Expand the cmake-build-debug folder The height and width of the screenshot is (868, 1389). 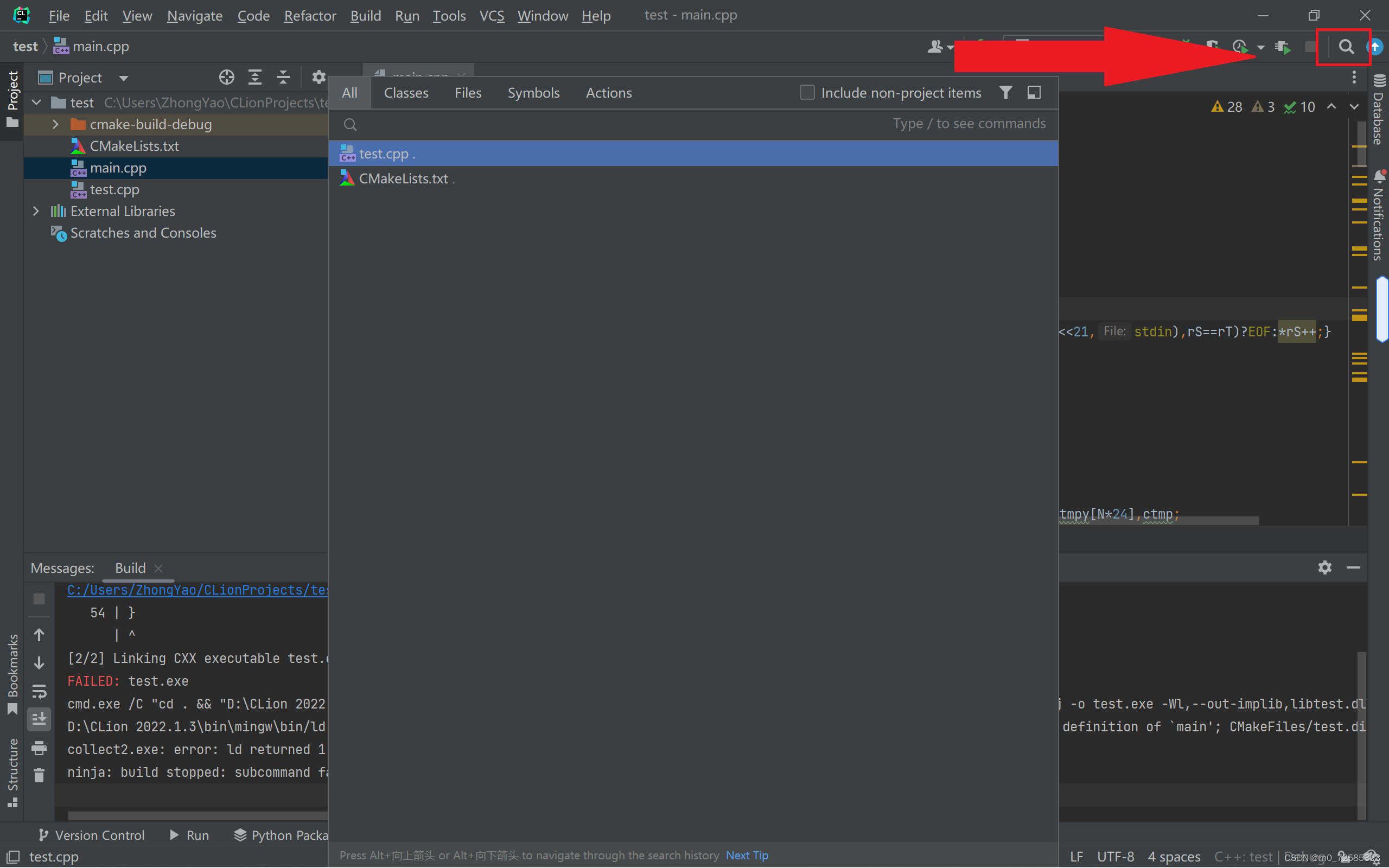tap(56, 124)
